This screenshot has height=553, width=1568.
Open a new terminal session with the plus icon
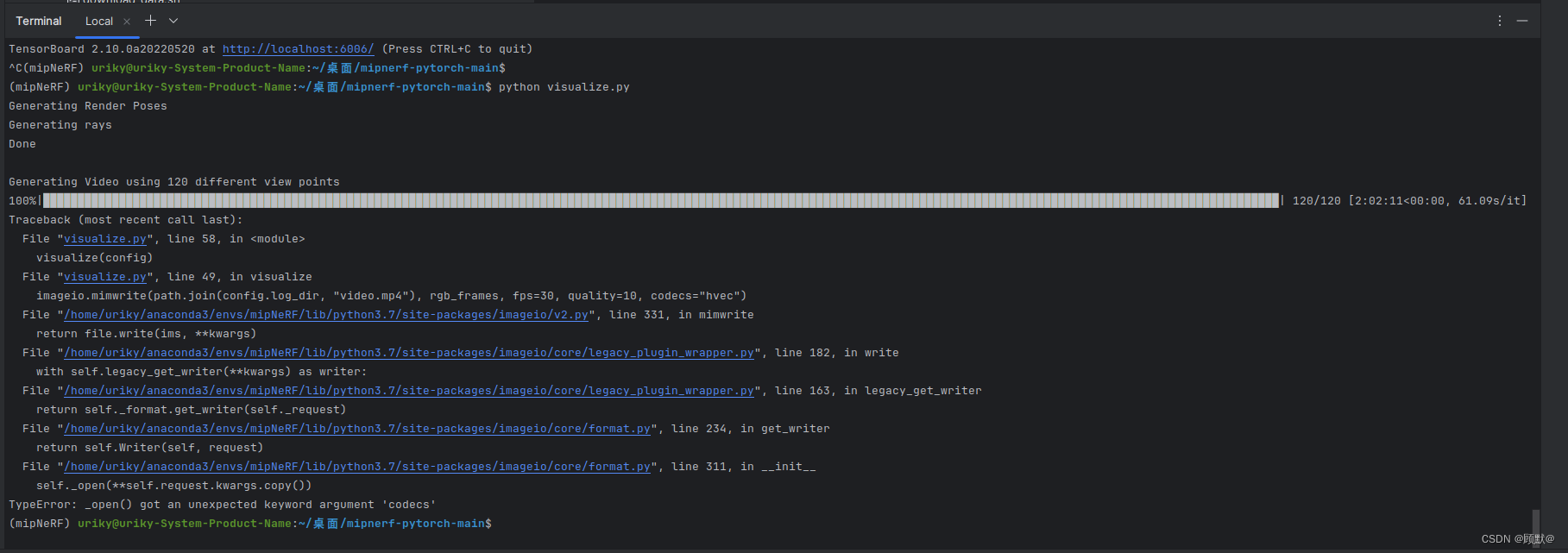[x=150, y=20]
